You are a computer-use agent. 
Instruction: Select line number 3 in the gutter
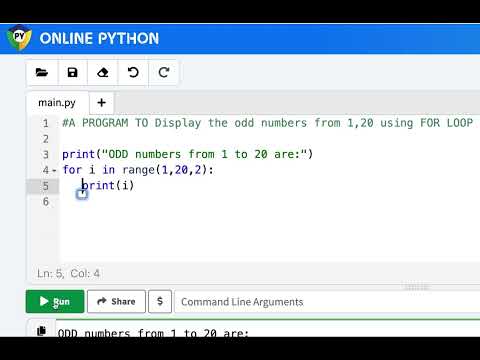click(46, 154)
